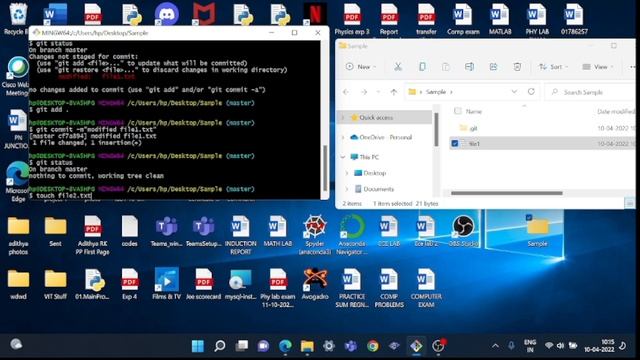Select the Sample folder on desktop

click(537, 231)
